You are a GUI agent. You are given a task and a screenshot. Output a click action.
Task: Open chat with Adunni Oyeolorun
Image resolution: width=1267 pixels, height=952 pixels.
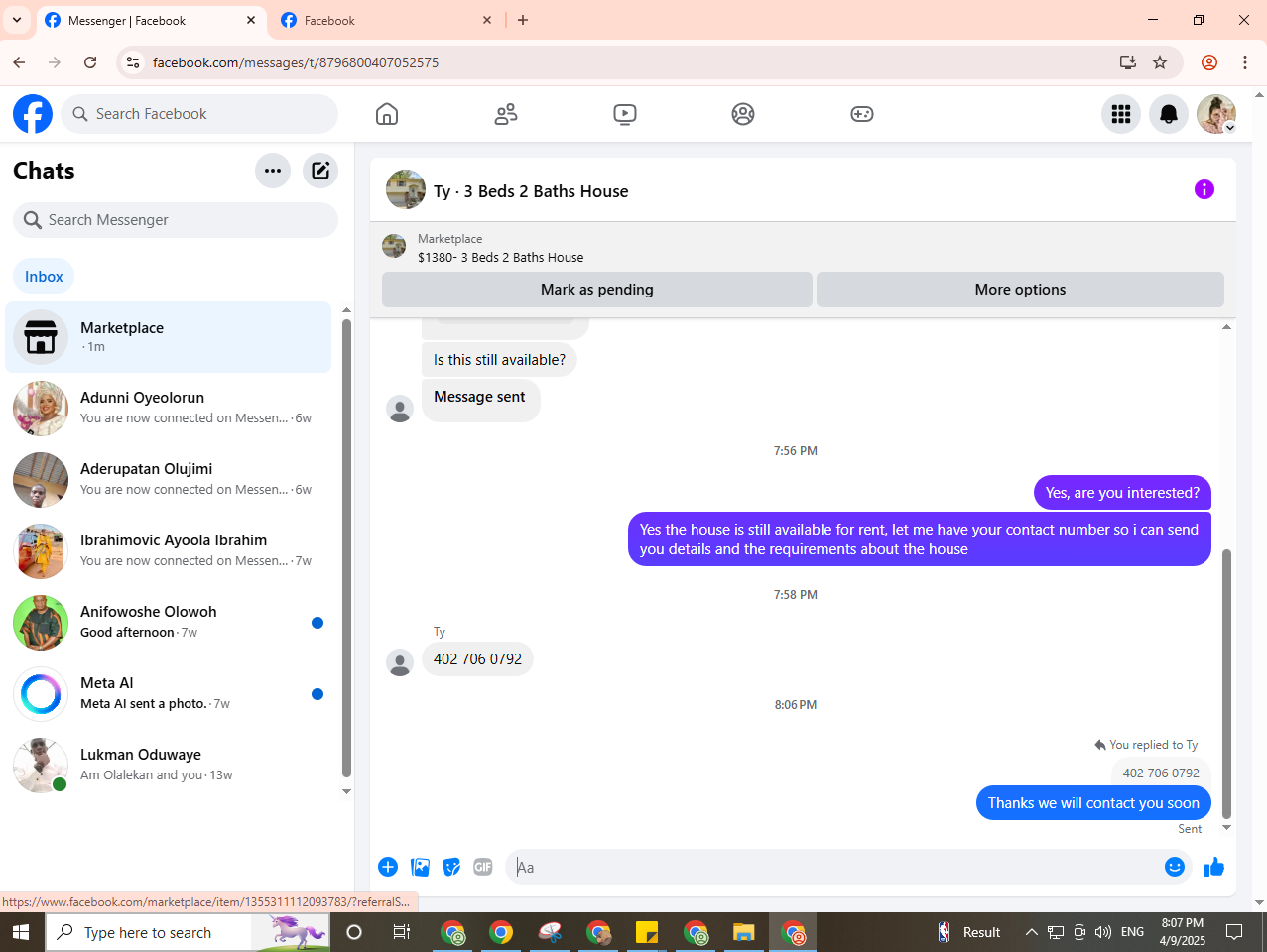point(169,409)
